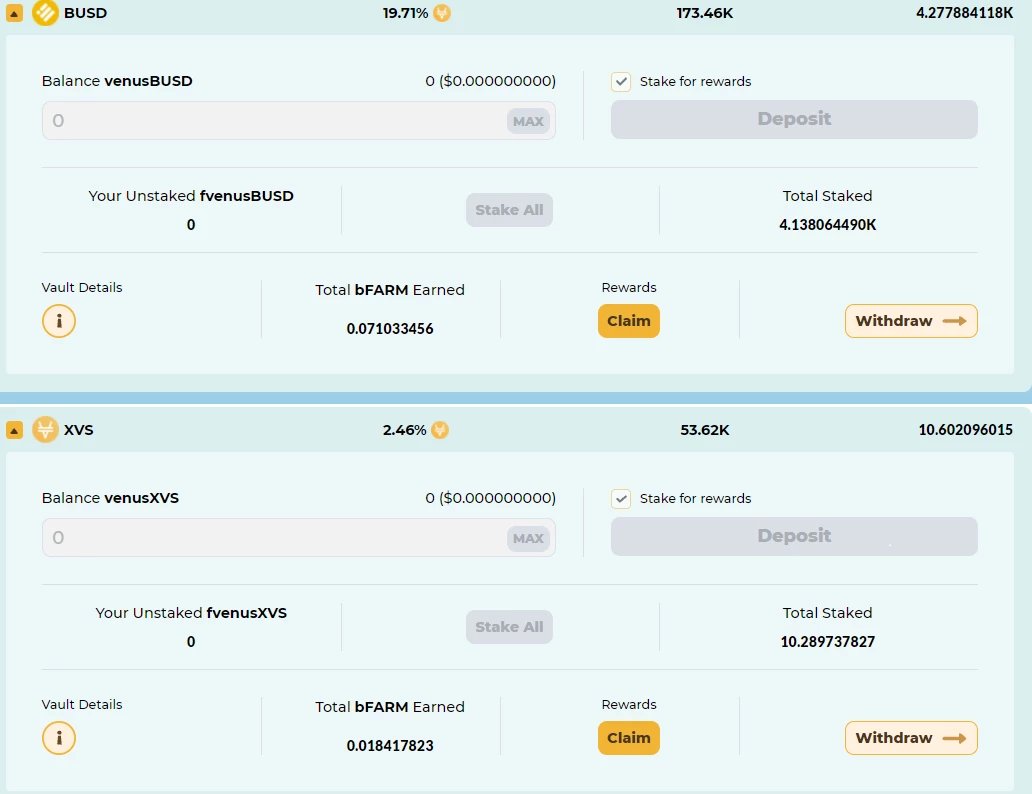The image size is (1032, 794).
Task: Open the BUSD Vault Details info icon
Action: [x=59, y=321]
